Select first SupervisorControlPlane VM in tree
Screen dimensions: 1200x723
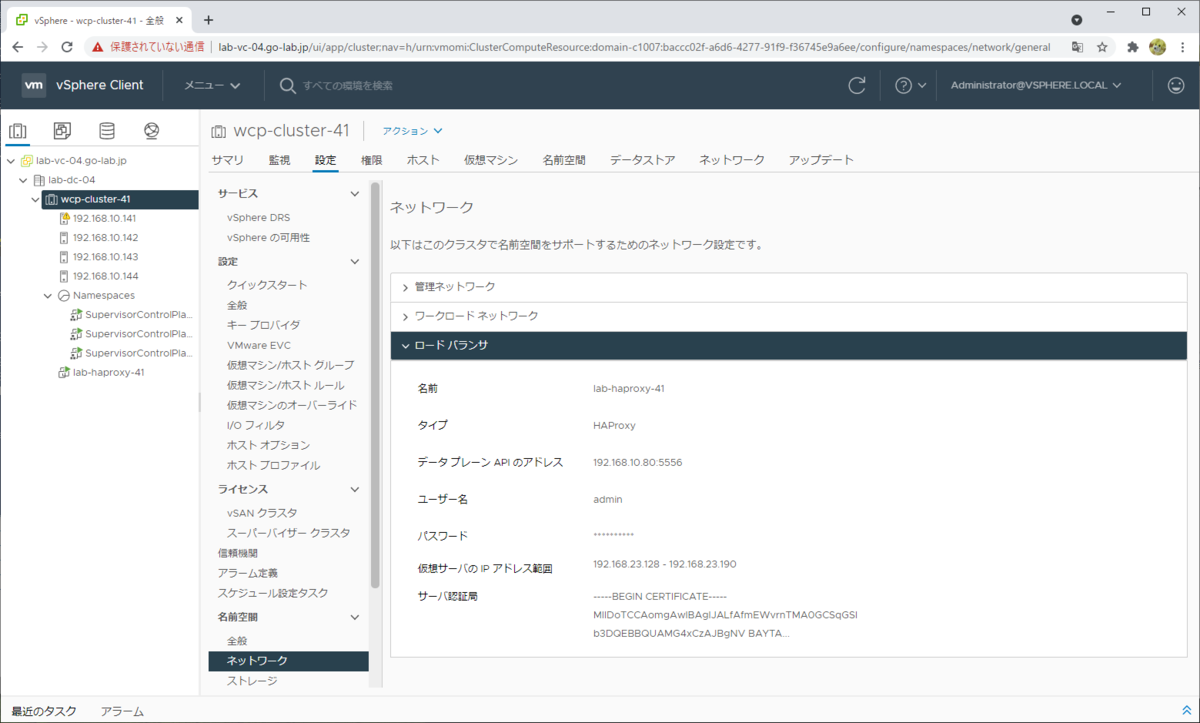139,314
